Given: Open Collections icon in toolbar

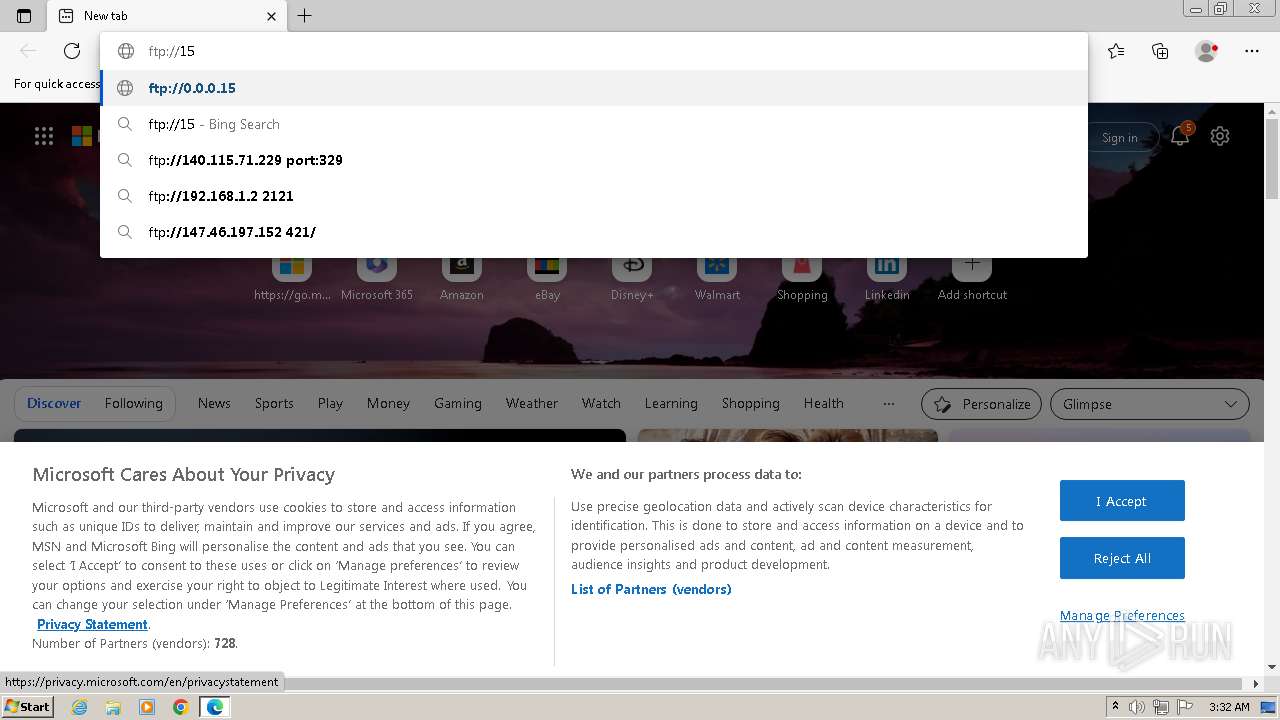Looking at the screenshot, I should 1160,51.
